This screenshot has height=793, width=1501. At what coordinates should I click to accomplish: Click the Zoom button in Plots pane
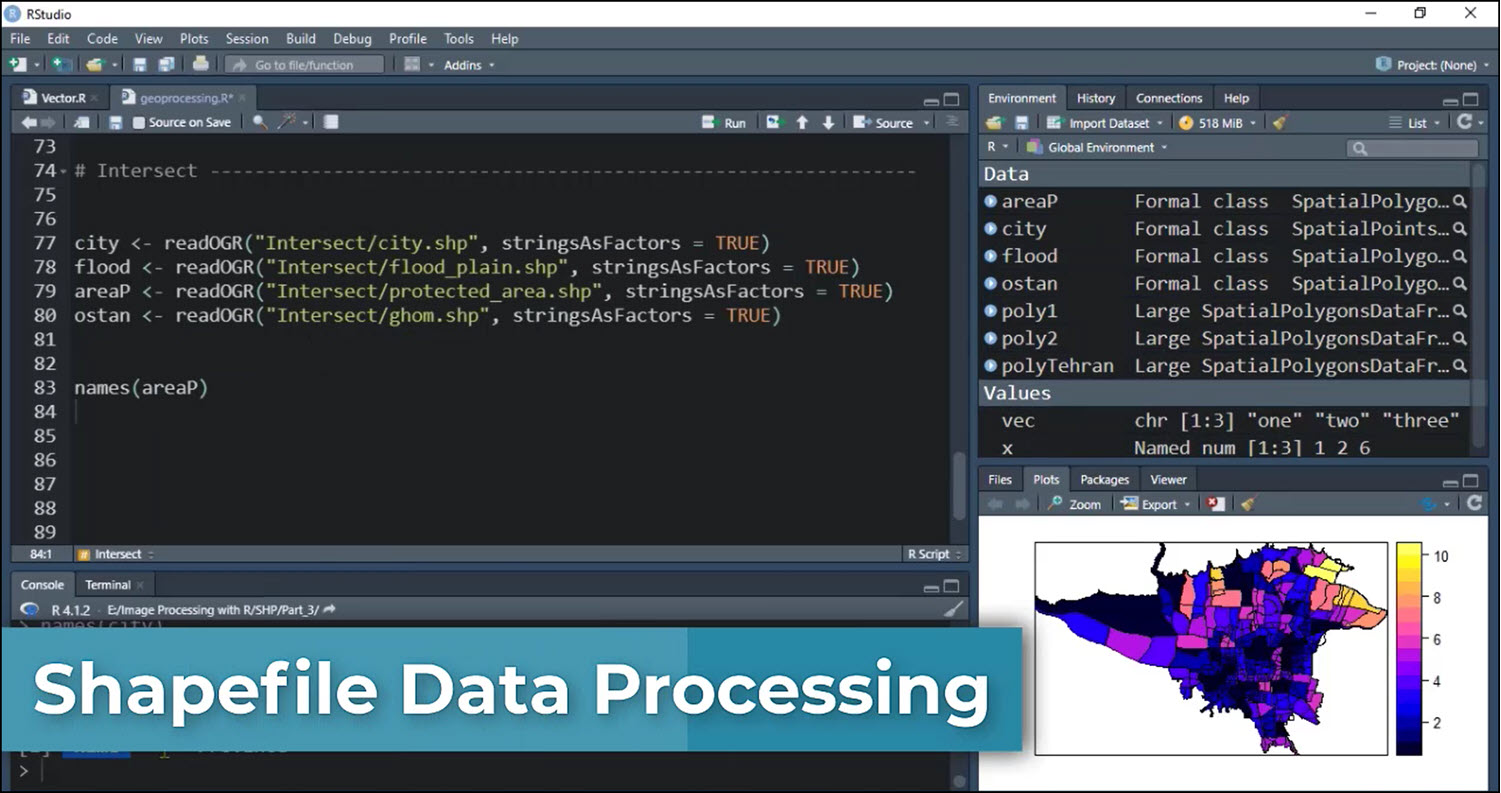(x=1074, y=504)
